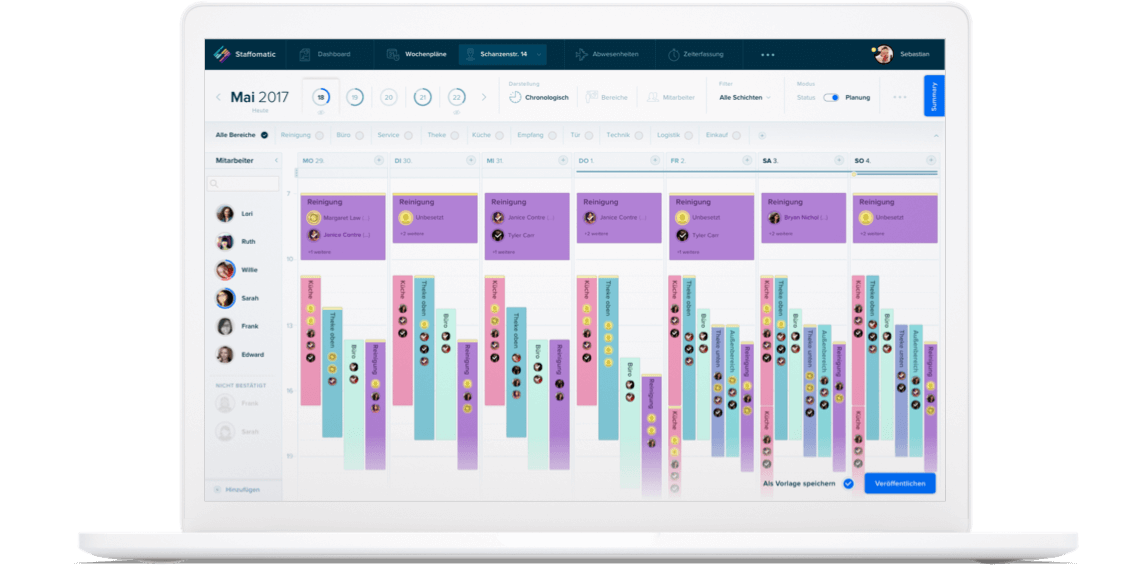Screen dimensions: 1125x565
Task: Switch display to Mitarbeiter view
Action: point(671,98)
